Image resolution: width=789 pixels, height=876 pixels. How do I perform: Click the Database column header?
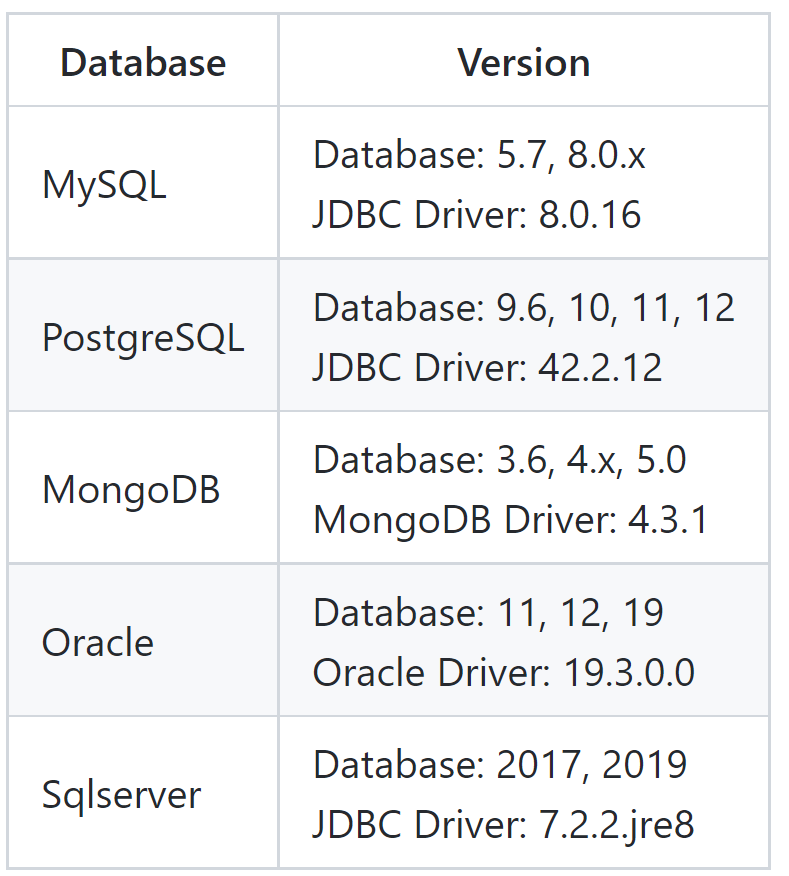[143, 63]
